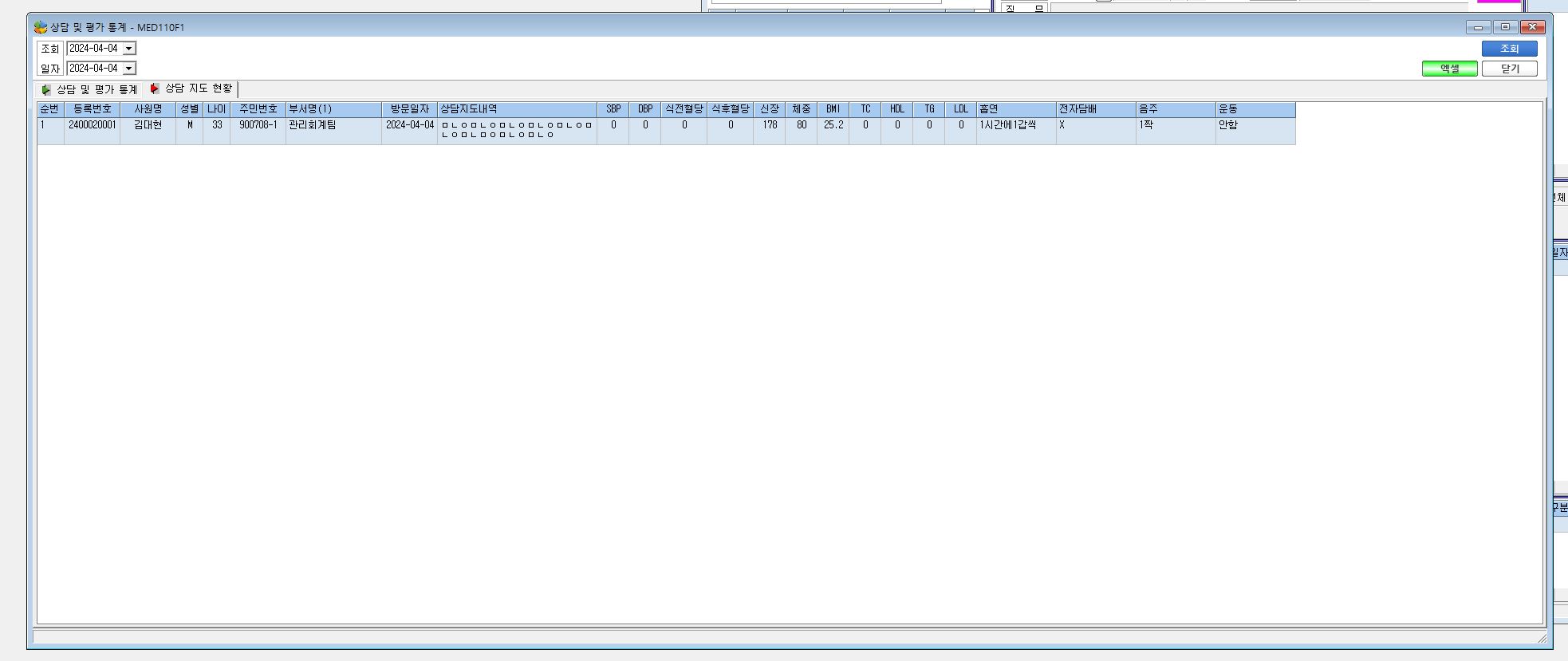Switch to 상담 및 평가 통계 tab
1568x661 pixels.
89,90
